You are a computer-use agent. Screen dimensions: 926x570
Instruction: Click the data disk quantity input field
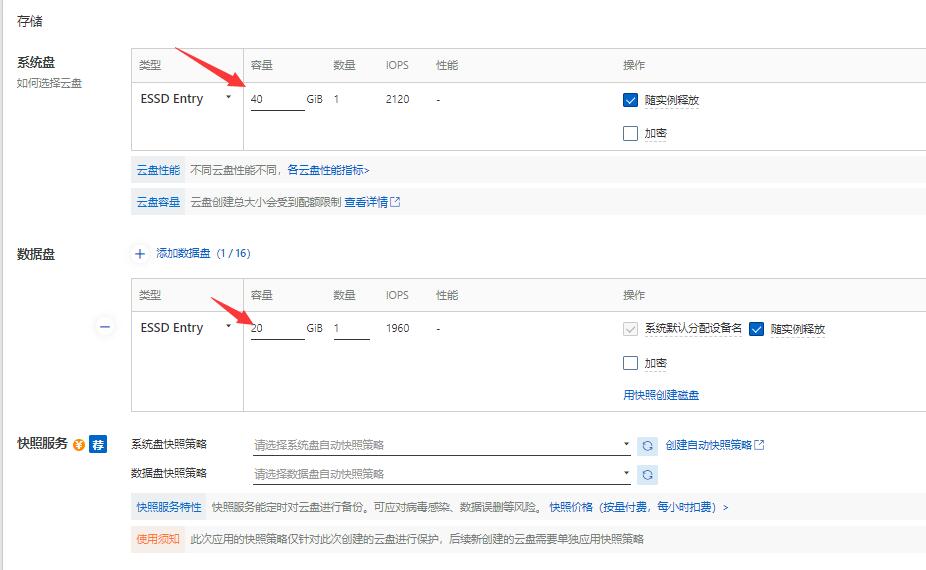[x=351, y=328]
